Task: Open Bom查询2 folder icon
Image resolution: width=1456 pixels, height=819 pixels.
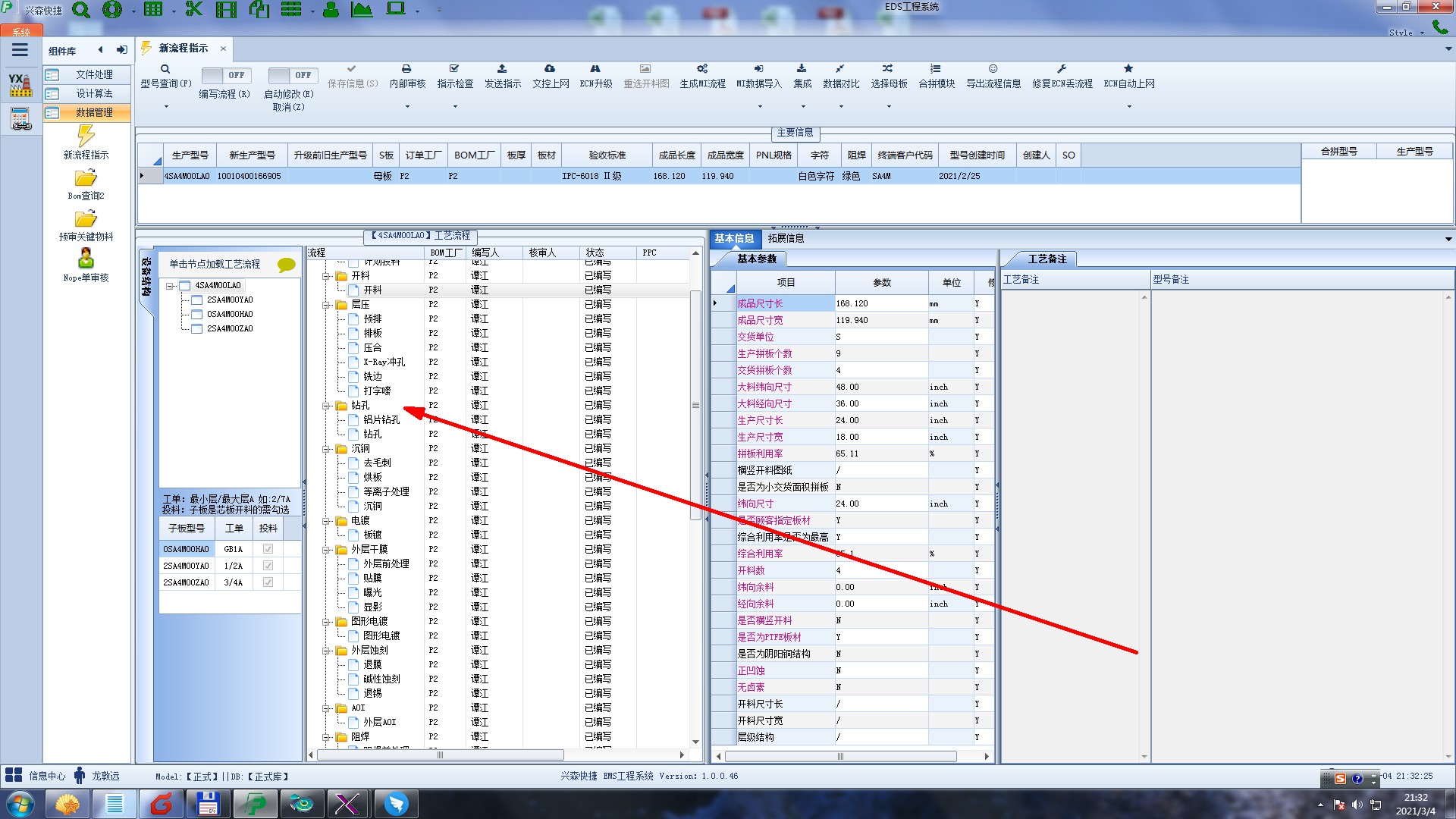Action: click(86, 178)
